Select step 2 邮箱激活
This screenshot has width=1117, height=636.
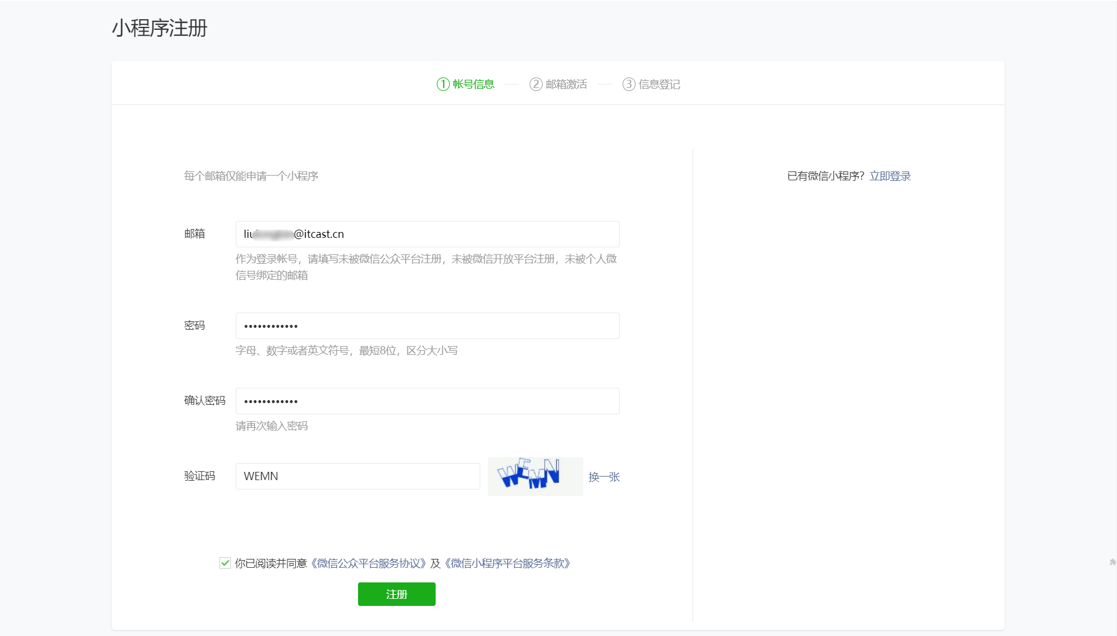click(558, 84)
